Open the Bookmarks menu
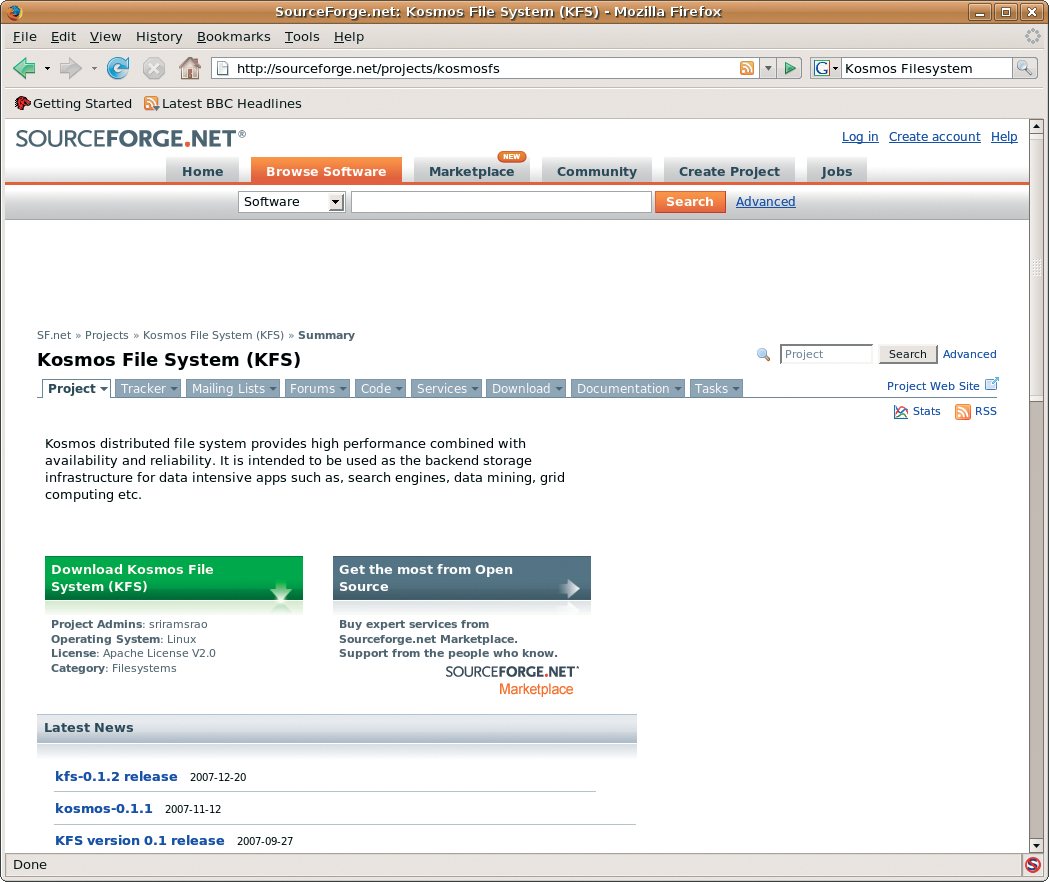Screen dimensions: 1049x882 tap(233, 37)
